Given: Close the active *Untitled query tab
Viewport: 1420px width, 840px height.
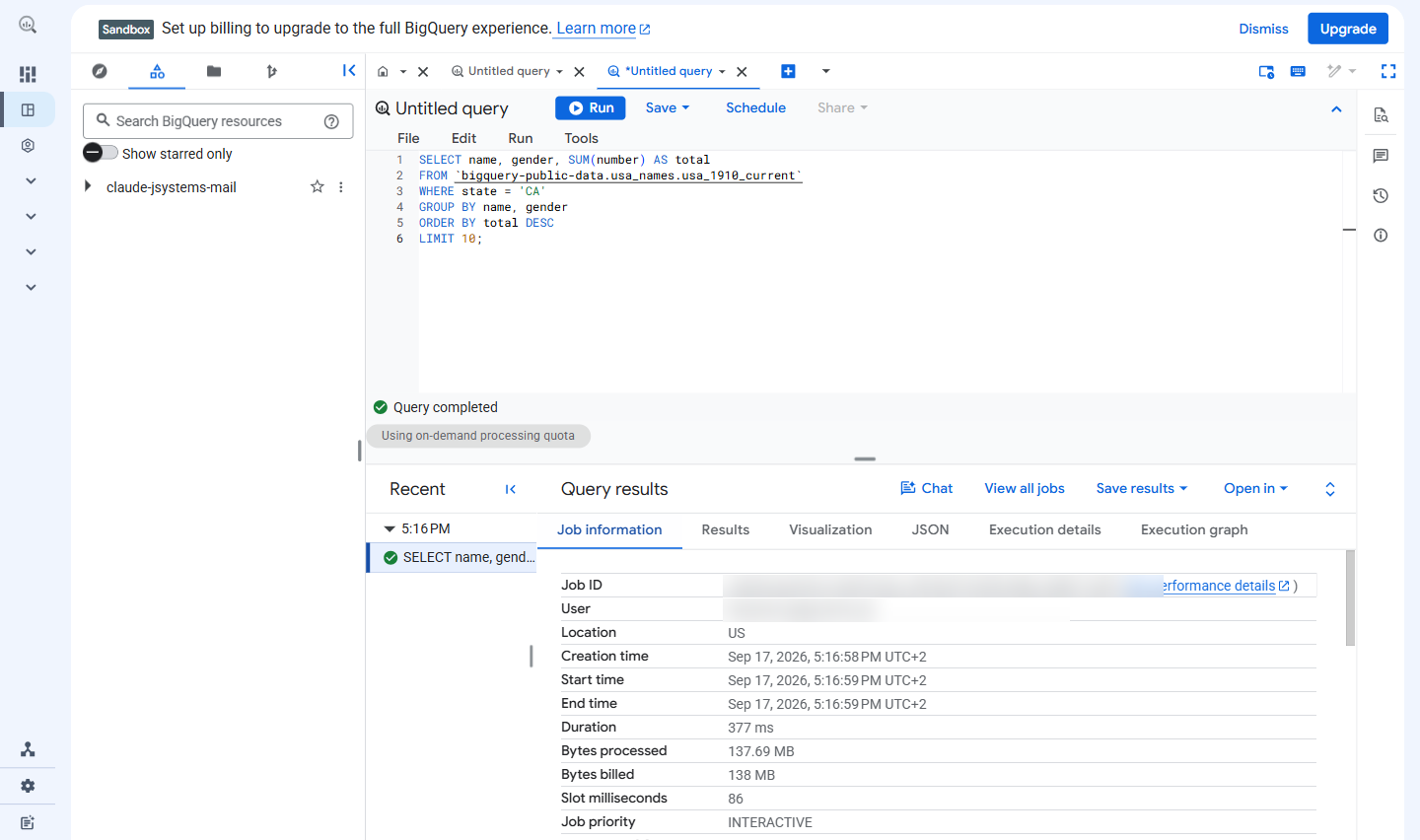Looking at the screenshot, I should pyautogui.click(x=742, y=71).
